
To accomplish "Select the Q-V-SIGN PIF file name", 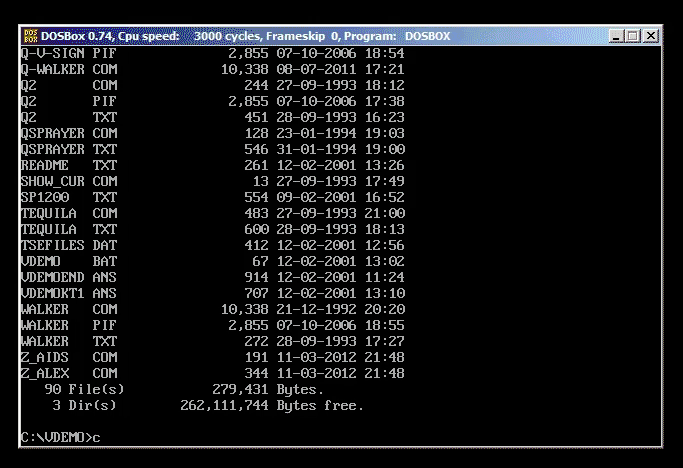I will click(x=68, y=53).
